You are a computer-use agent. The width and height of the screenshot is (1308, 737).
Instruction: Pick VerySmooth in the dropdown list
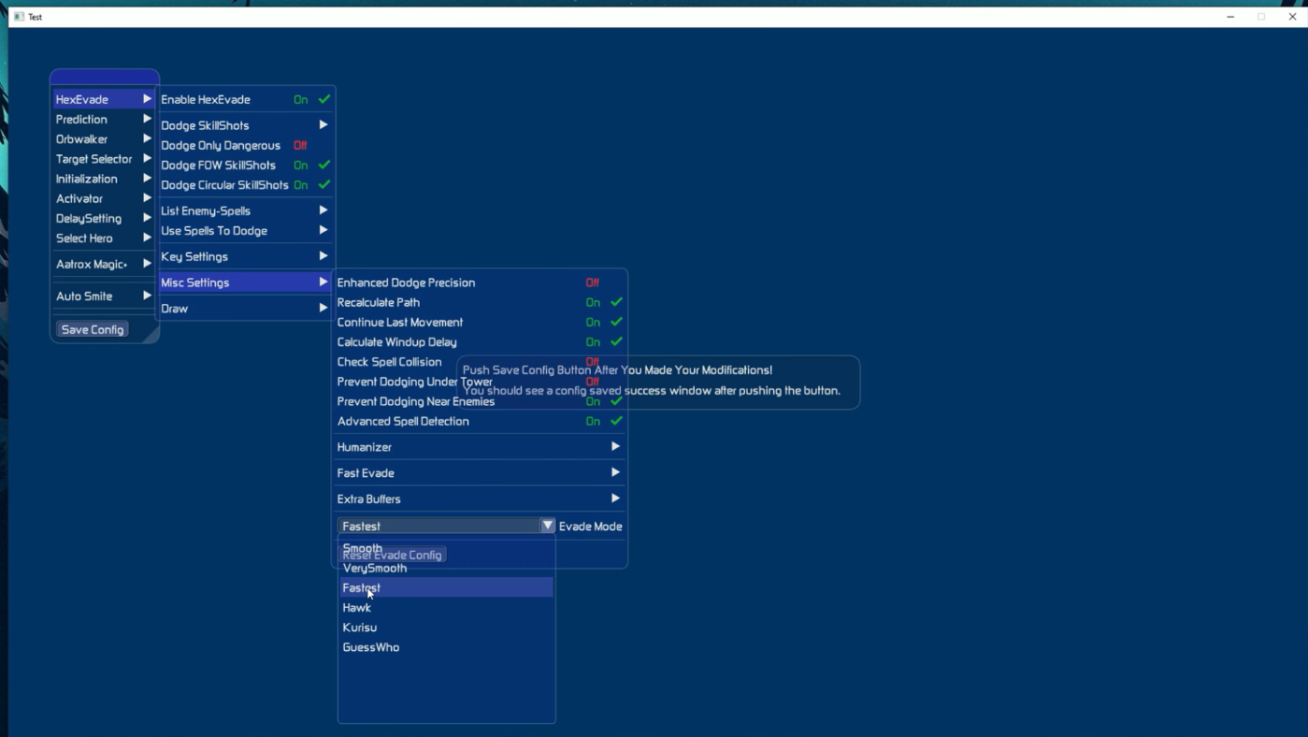click(375, 569)
